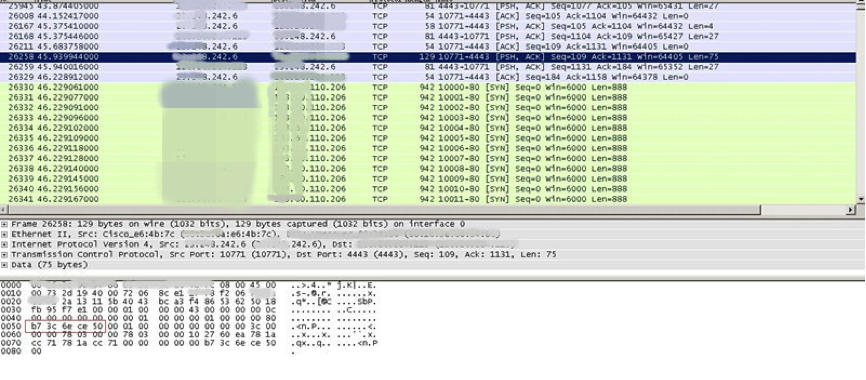Select SYN packet 26334 port 10004-80

coord(428,128)
